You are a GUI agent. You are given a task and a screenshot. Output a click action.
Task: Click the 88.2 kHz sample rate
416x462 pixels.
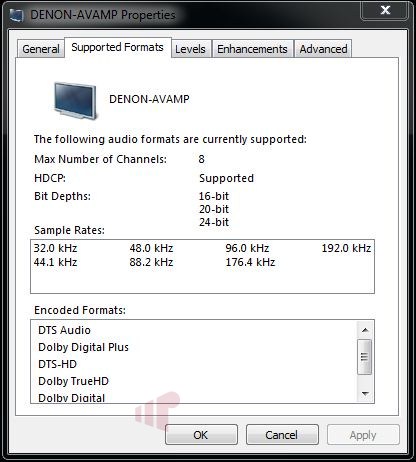tap(151, 262)
